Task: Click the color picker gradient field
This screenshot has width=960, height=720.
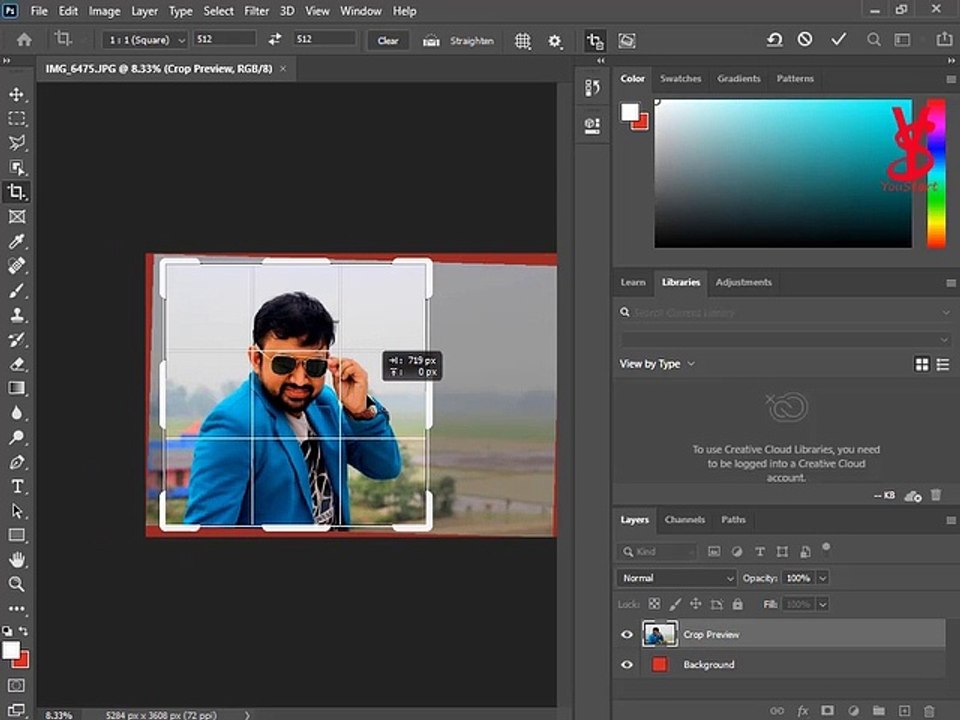Action: 782,173
